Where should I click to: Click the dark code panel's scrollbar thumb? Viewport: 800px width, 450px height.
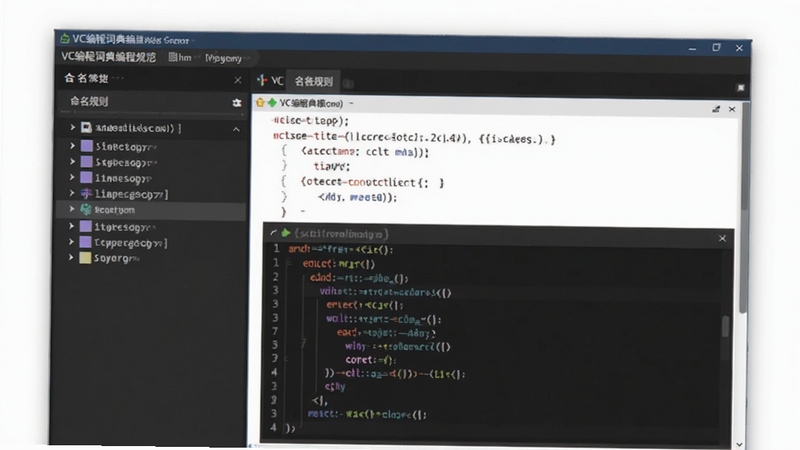726,326
